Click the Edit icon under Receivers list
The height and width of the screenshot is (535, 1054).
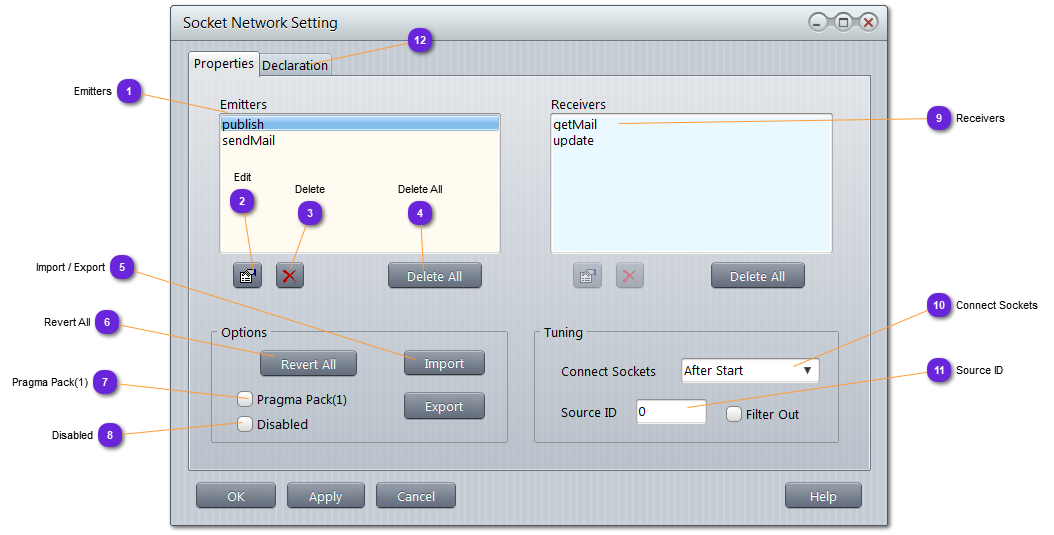(x=587, y=276)
